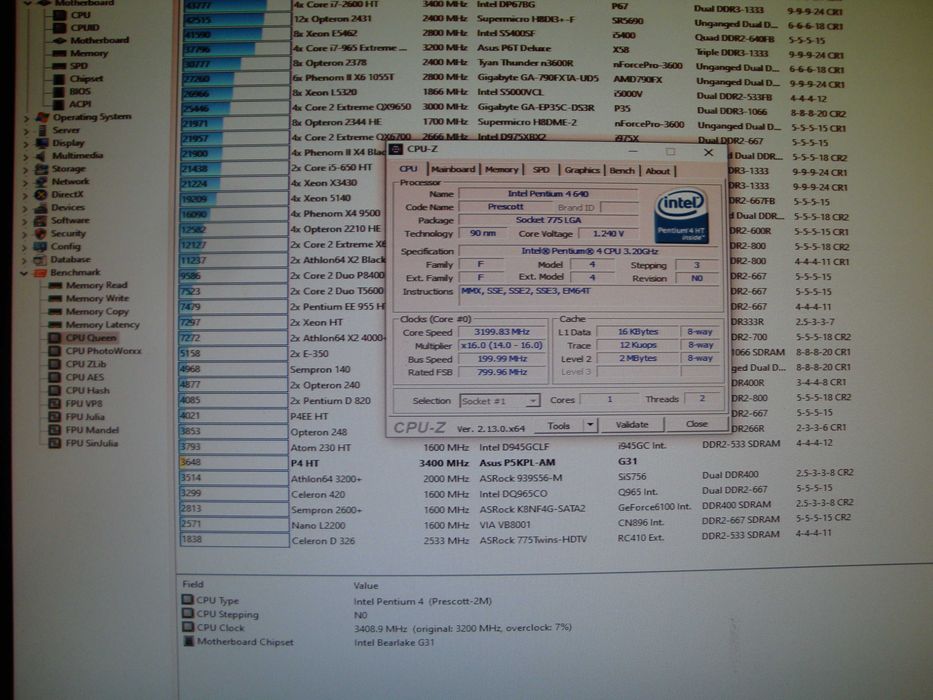Click the Operating System icon
Screen dimensions: 933x700
click(42, 117)
